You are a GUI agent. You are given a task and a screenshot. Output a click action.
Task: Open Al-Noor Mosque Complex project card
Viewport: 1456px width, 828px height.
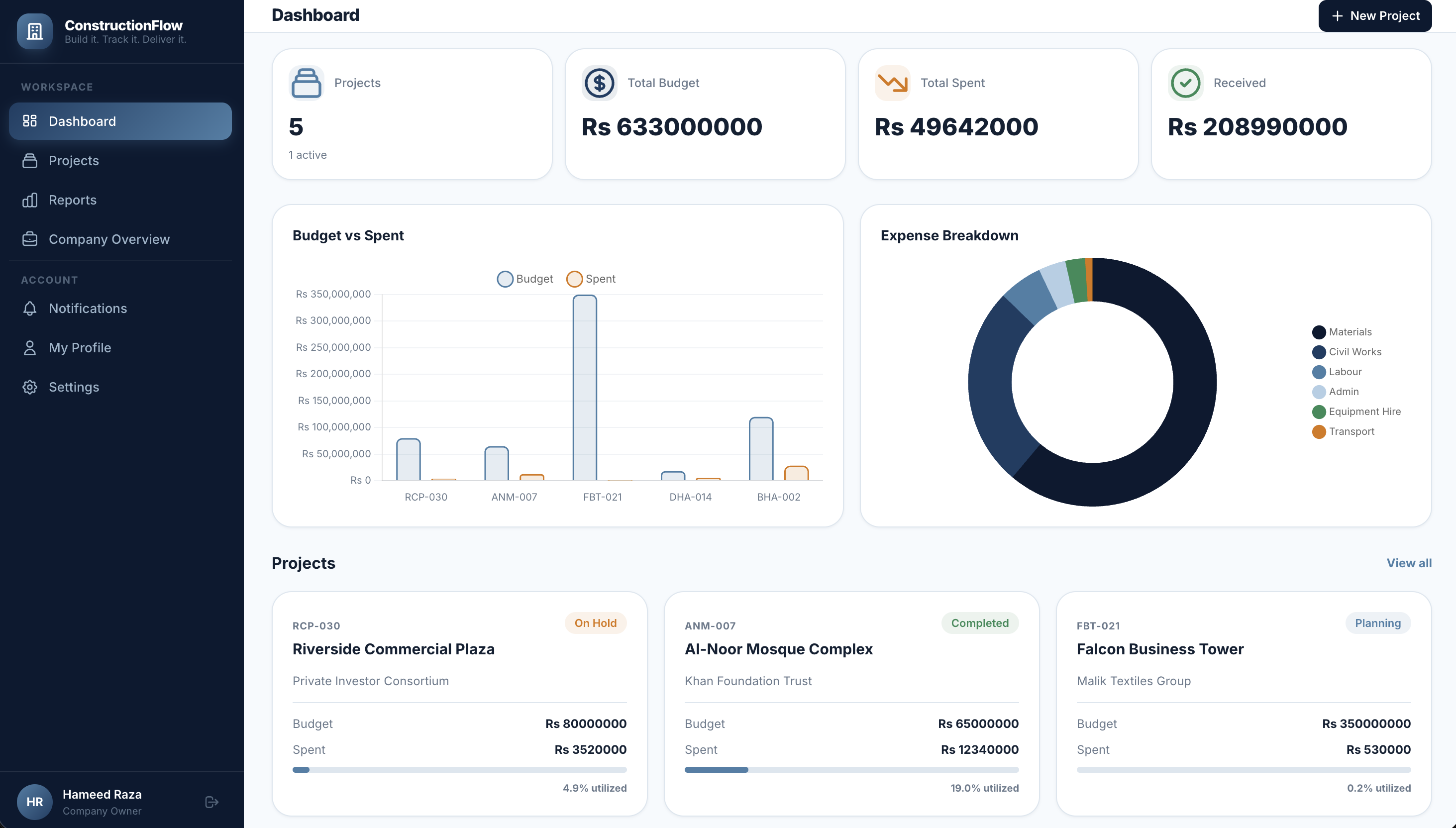point(851,704)
